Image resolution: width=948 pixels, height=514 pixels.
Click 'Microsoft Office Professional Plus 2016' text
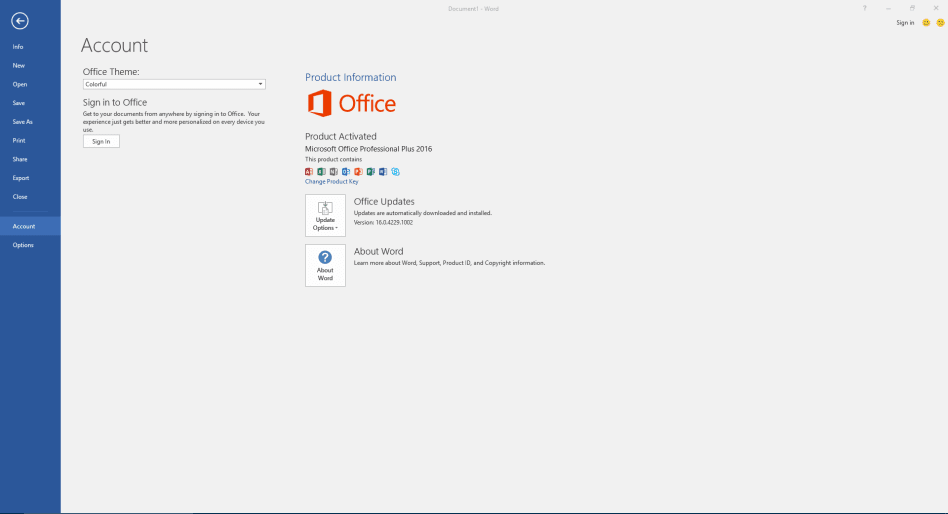(368, 149)
